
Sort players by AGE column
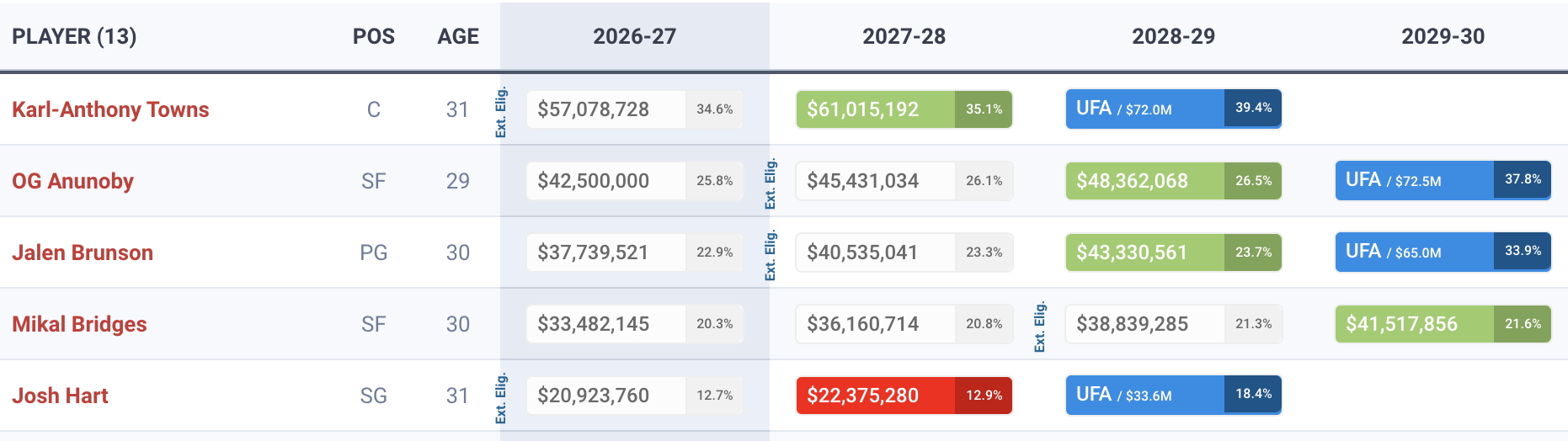pyautogui.click(x=458, y=36)
